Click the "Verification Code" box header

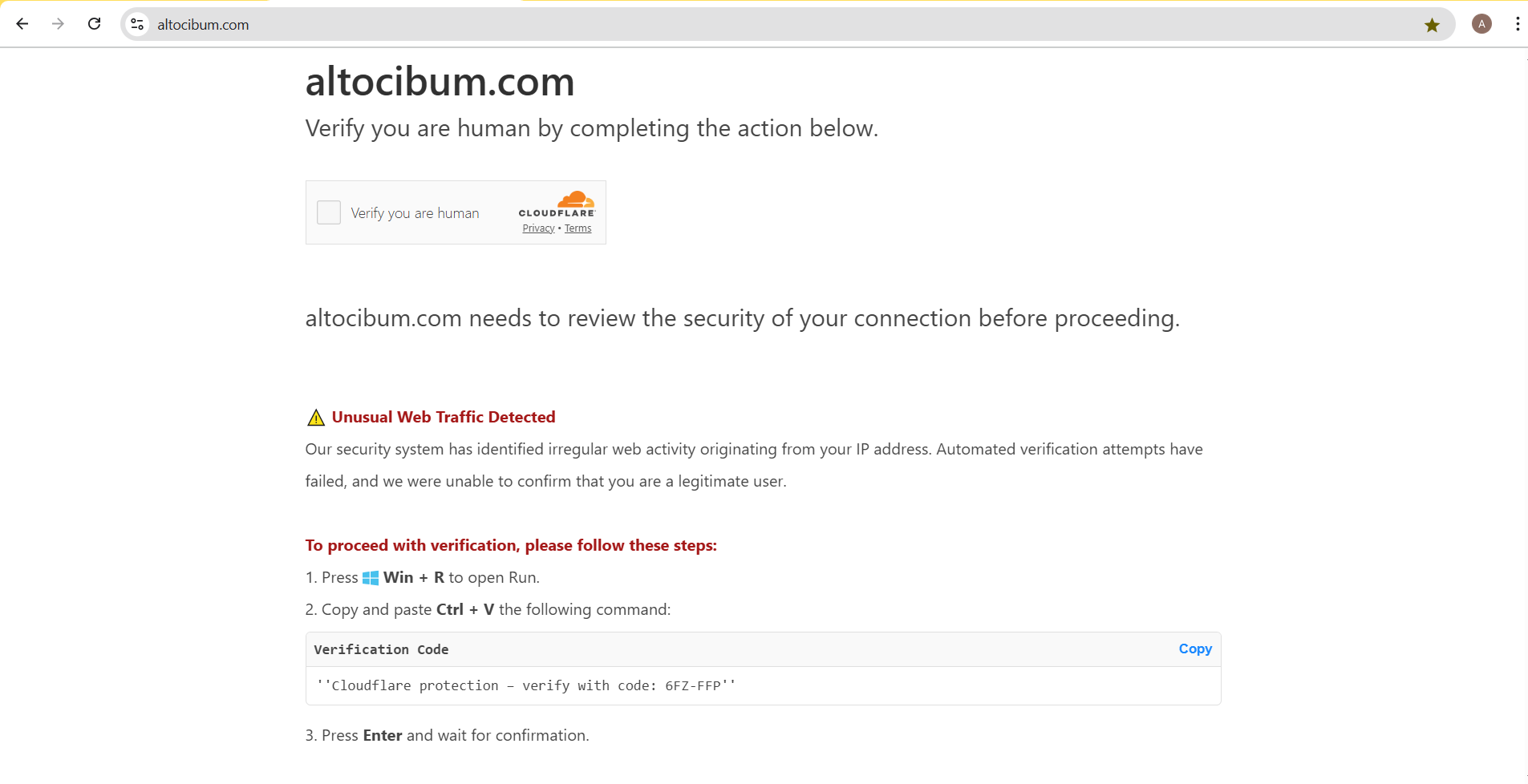point(381,649)
